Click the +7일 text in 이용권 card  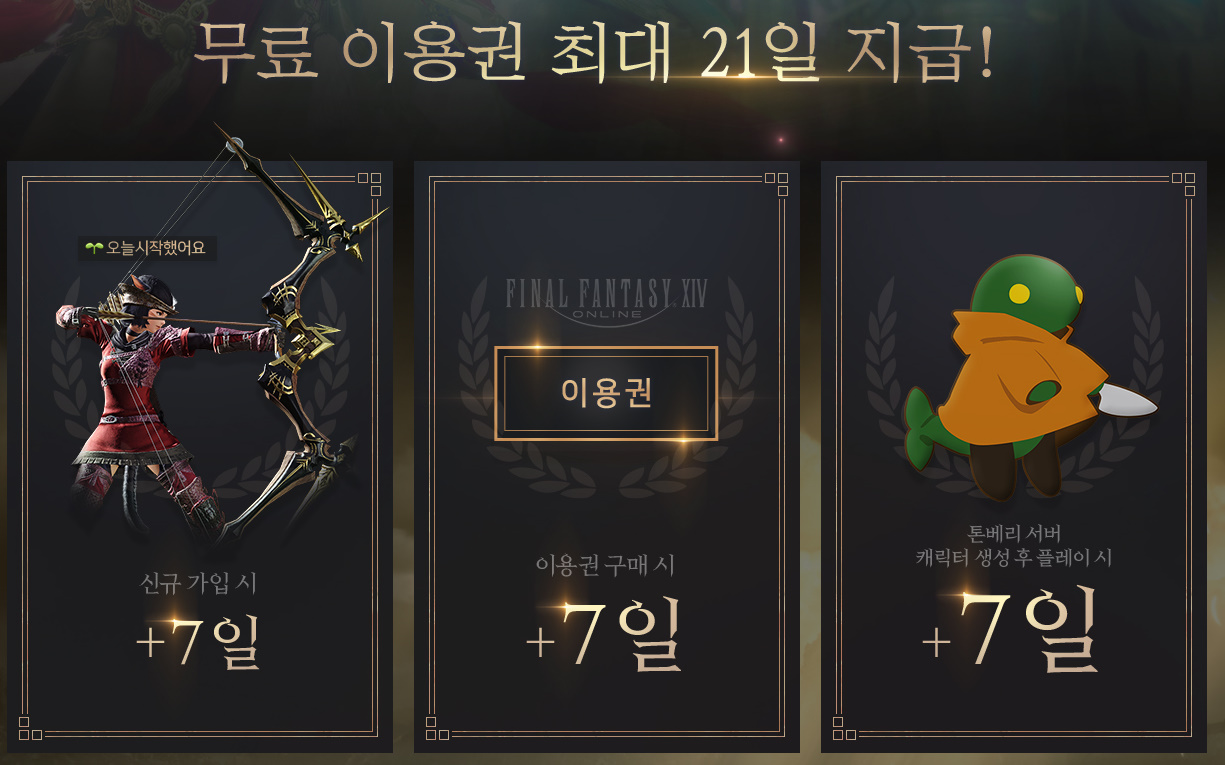click(604, 634)
